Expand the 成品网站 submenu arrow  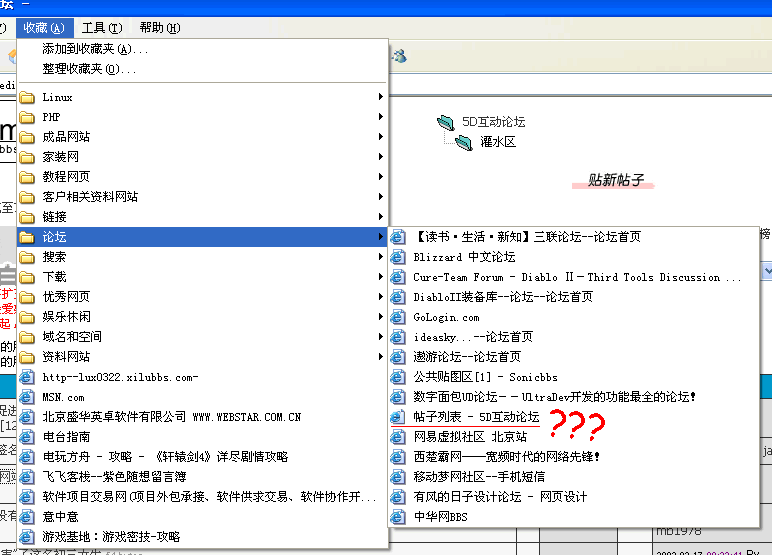coord(381,137)
